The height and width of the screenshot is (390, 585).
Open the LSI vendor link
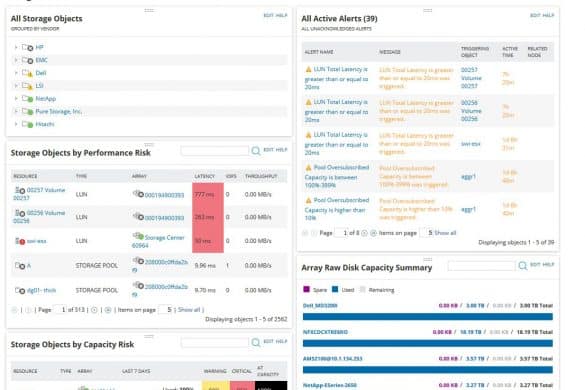tap(40, 85)
